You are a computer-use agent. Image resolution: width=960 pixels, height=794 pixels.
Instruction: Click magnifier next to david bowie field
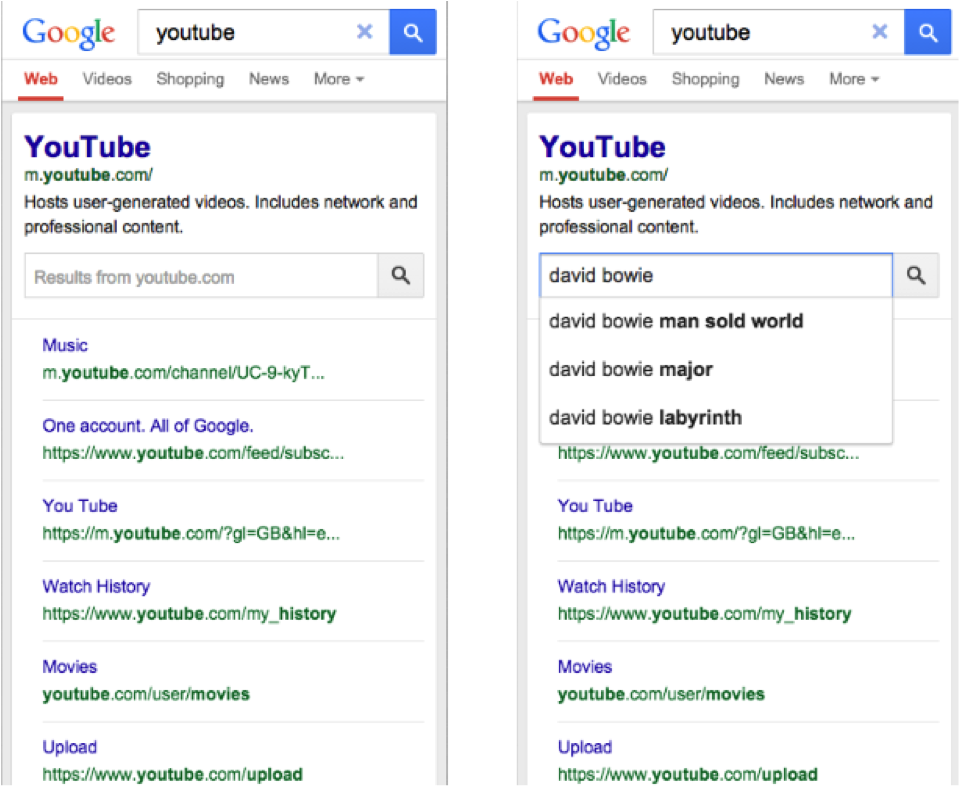click(916, 275)
